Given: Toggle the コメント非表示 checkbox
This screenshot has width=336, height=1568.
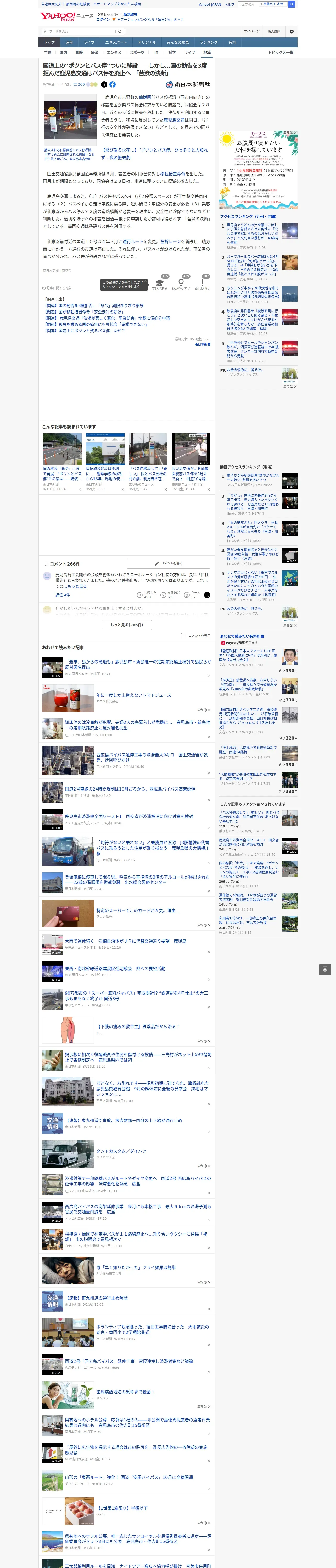Looking at the screenshot, I should 183,636.
